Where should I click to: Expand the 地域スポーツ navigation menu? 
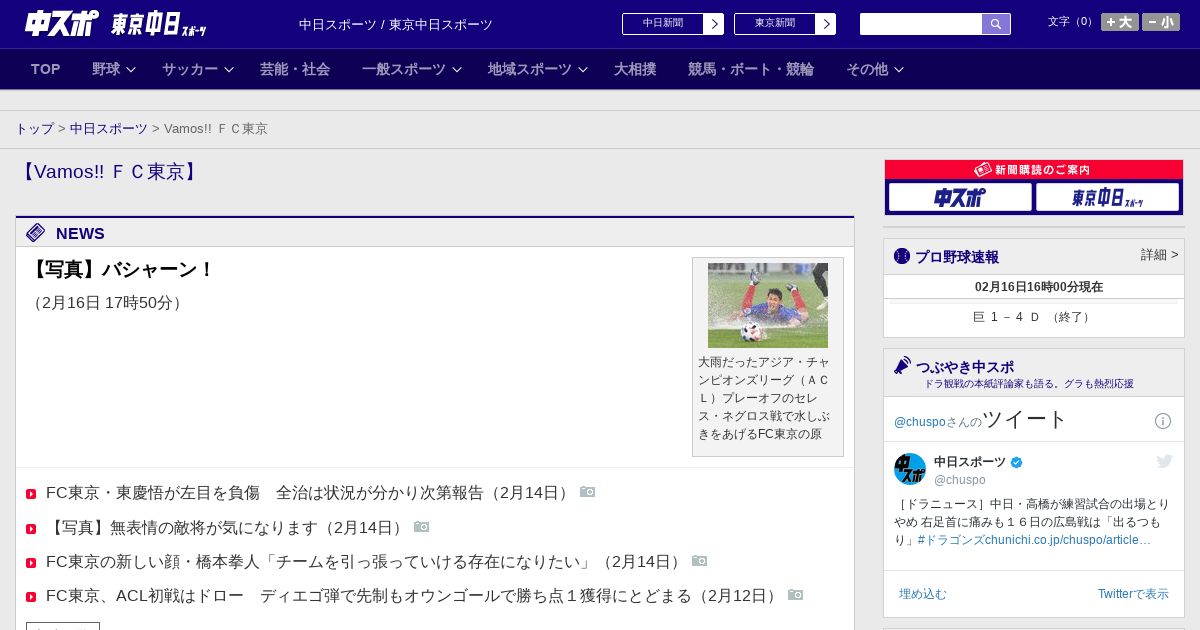[538, 69]
